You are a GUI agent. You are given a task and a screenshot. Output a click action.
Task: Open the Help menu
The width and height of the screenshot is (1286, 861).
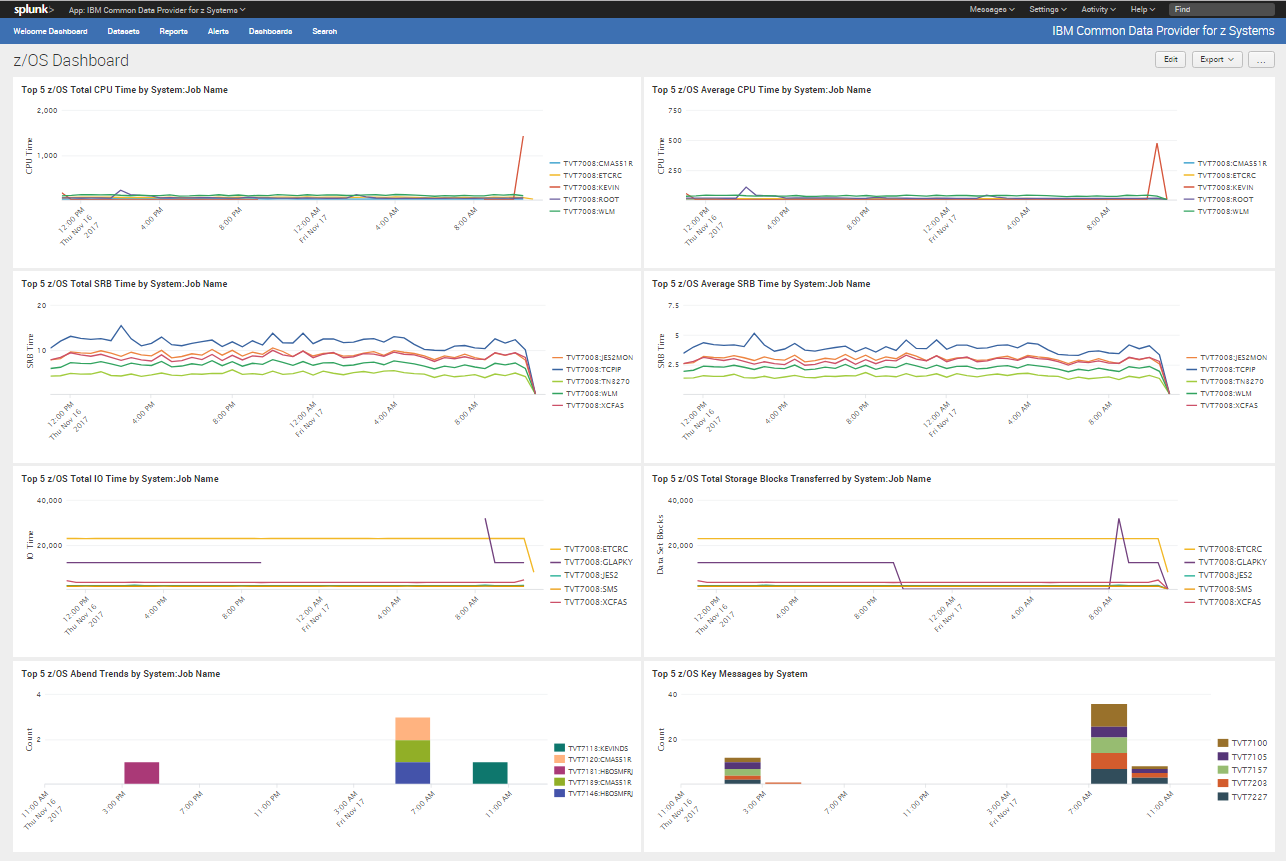click(x=1143, y=9)
